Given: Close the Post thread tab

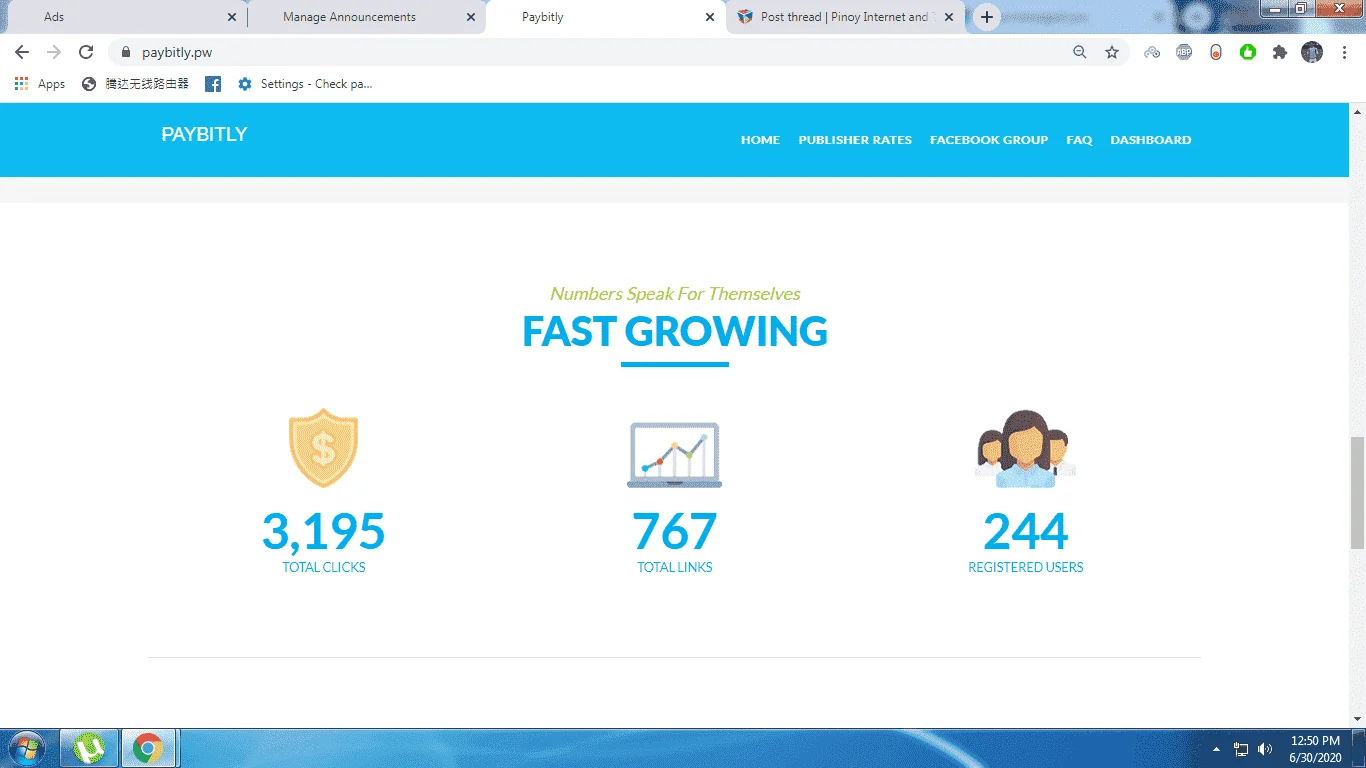Looking at the screenshot, I should click(949, 17).
